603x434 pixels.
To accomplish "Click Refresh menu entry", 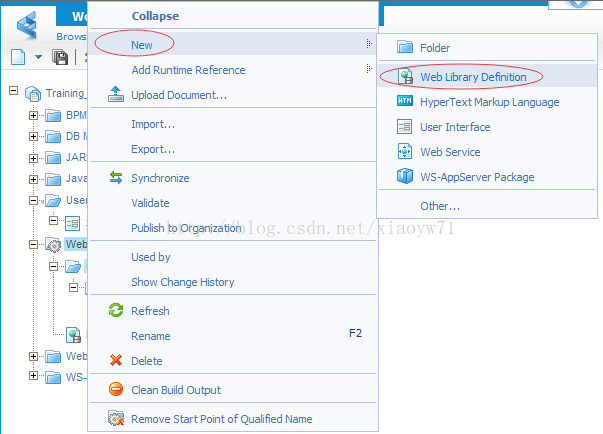I will point(150,311).
